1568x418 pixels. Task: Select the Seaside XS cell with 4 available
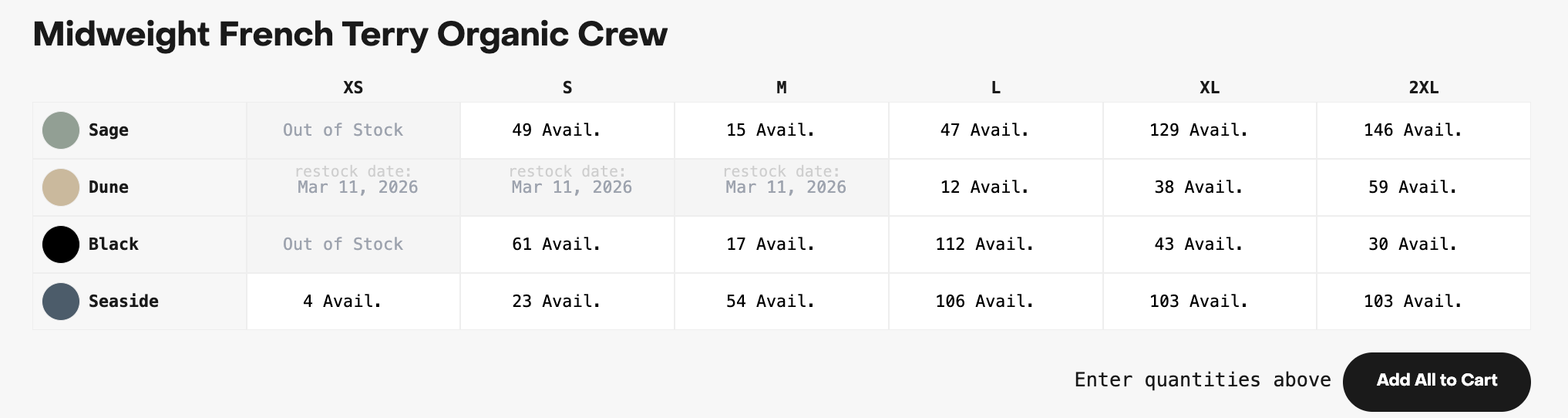point(353,302)
